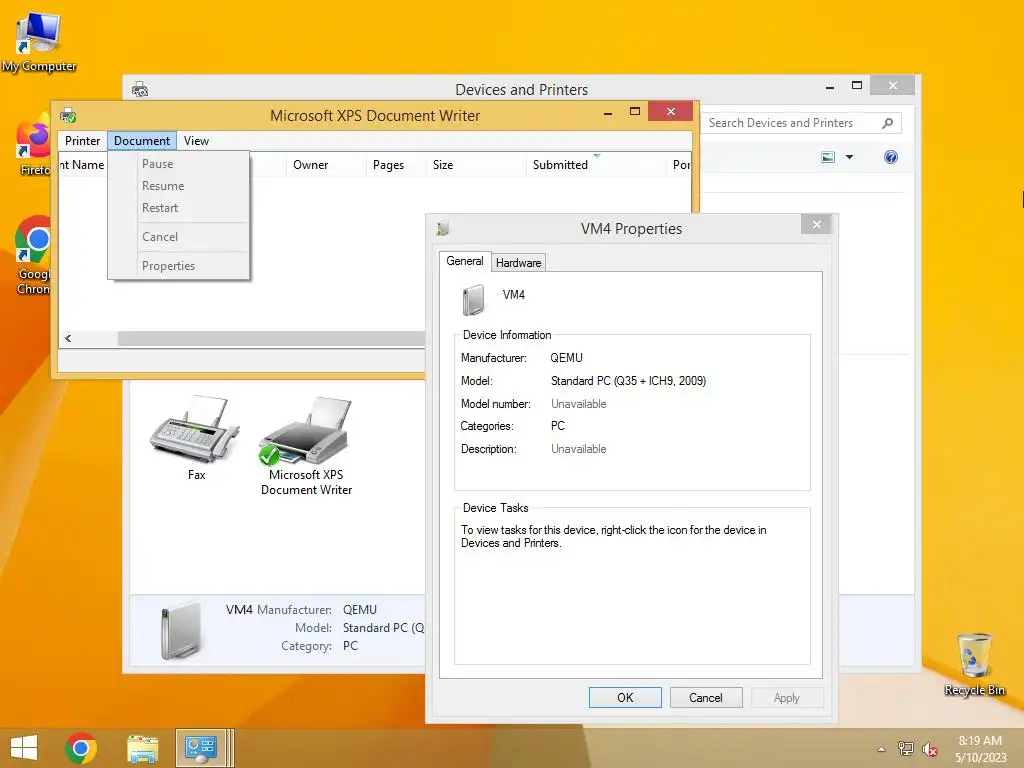Sort queue by Submitted column
Viewport: 1024px width, 768px height.
pos(596,165)
